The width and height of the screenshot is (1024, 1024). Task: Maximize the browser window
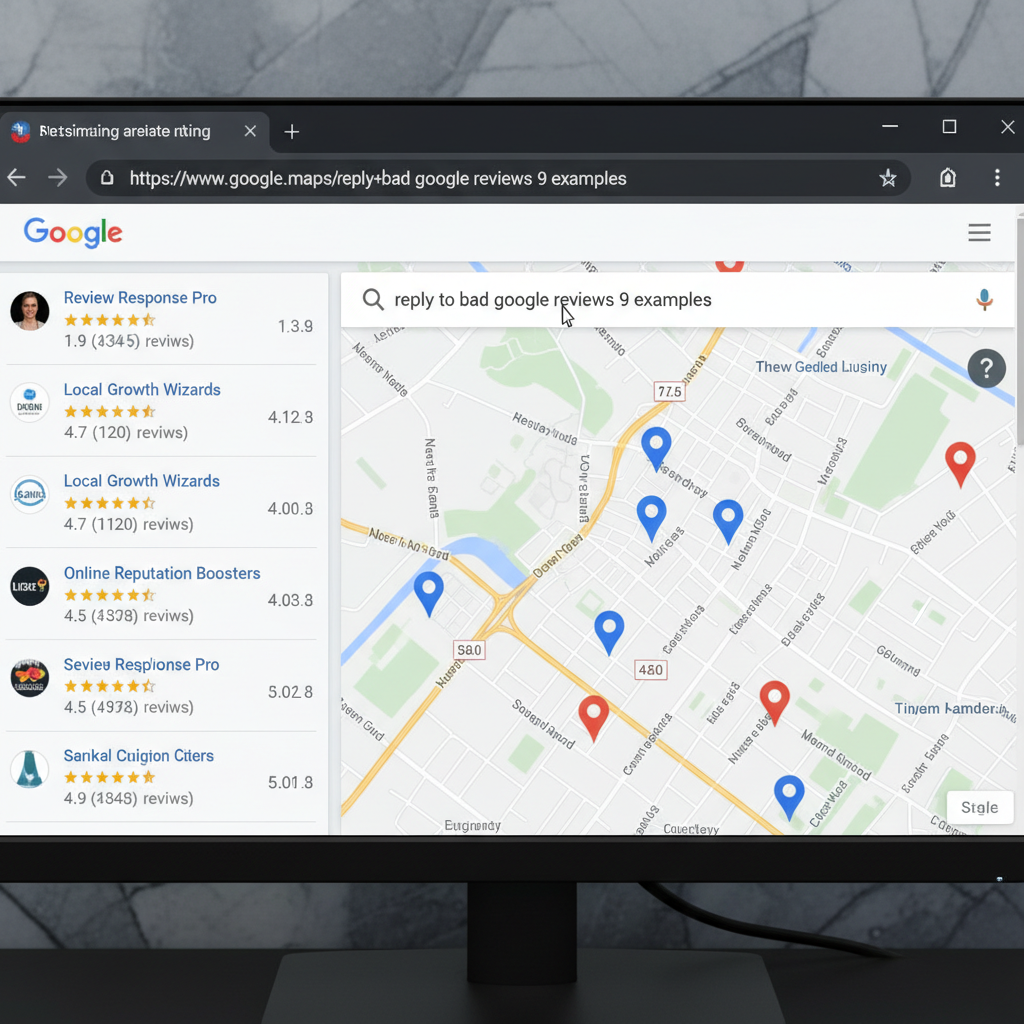coord(949,126)
